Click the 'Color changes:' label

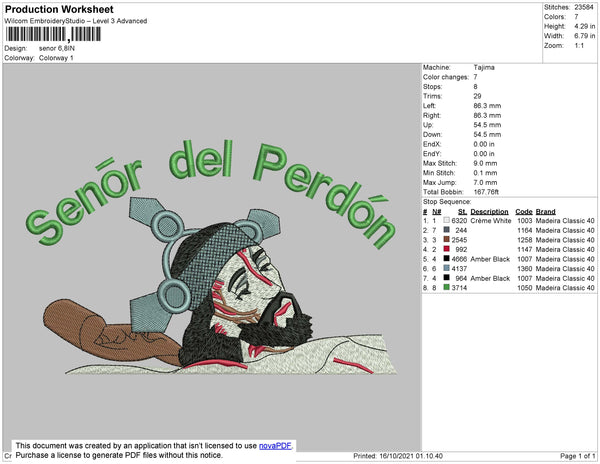click(446, 77)
